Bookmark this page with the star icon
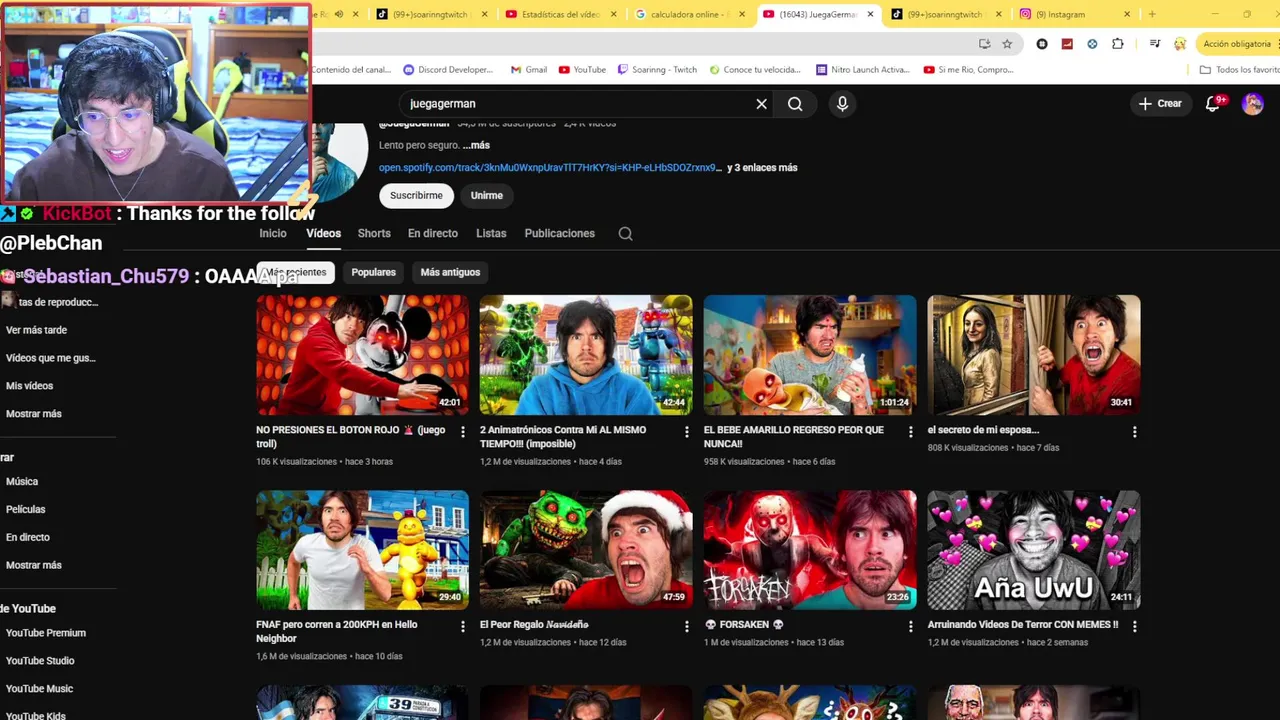This screenshot has width=1280, height=720. (x=1007, y=44)
